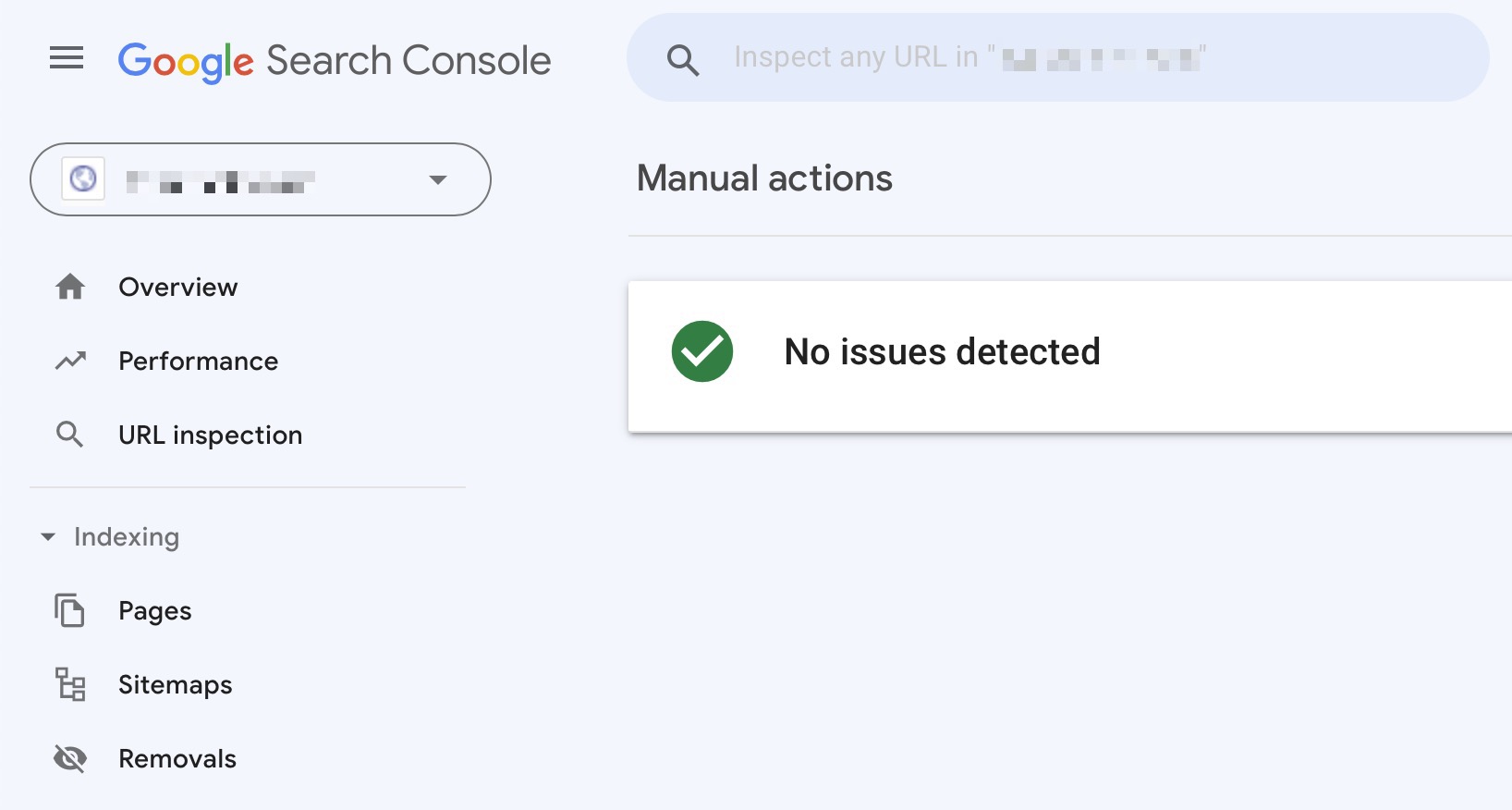Screen dimensions: 1512x810
Task: Select the Overview home icon
Action: [x=70, y=287]
